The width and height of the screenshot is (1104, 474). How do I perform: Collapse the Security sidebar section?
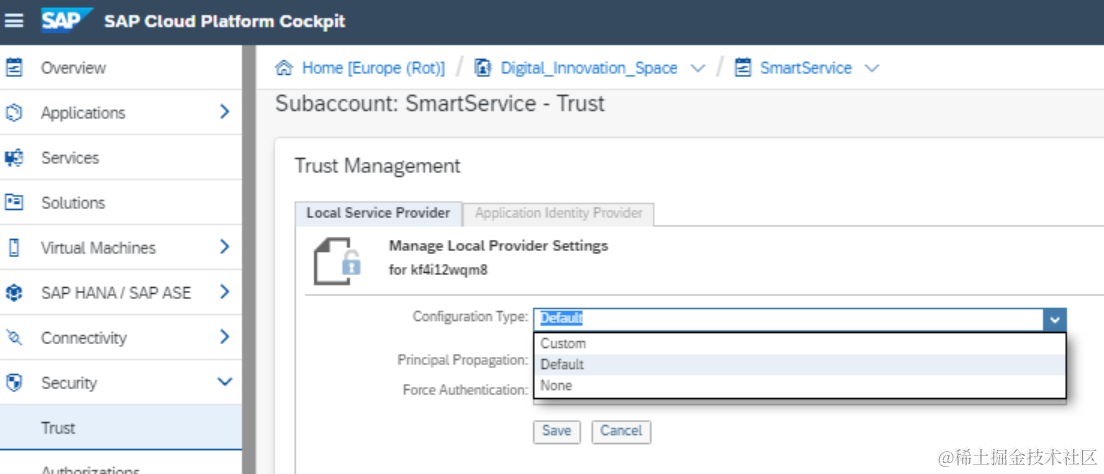(224, 382)
